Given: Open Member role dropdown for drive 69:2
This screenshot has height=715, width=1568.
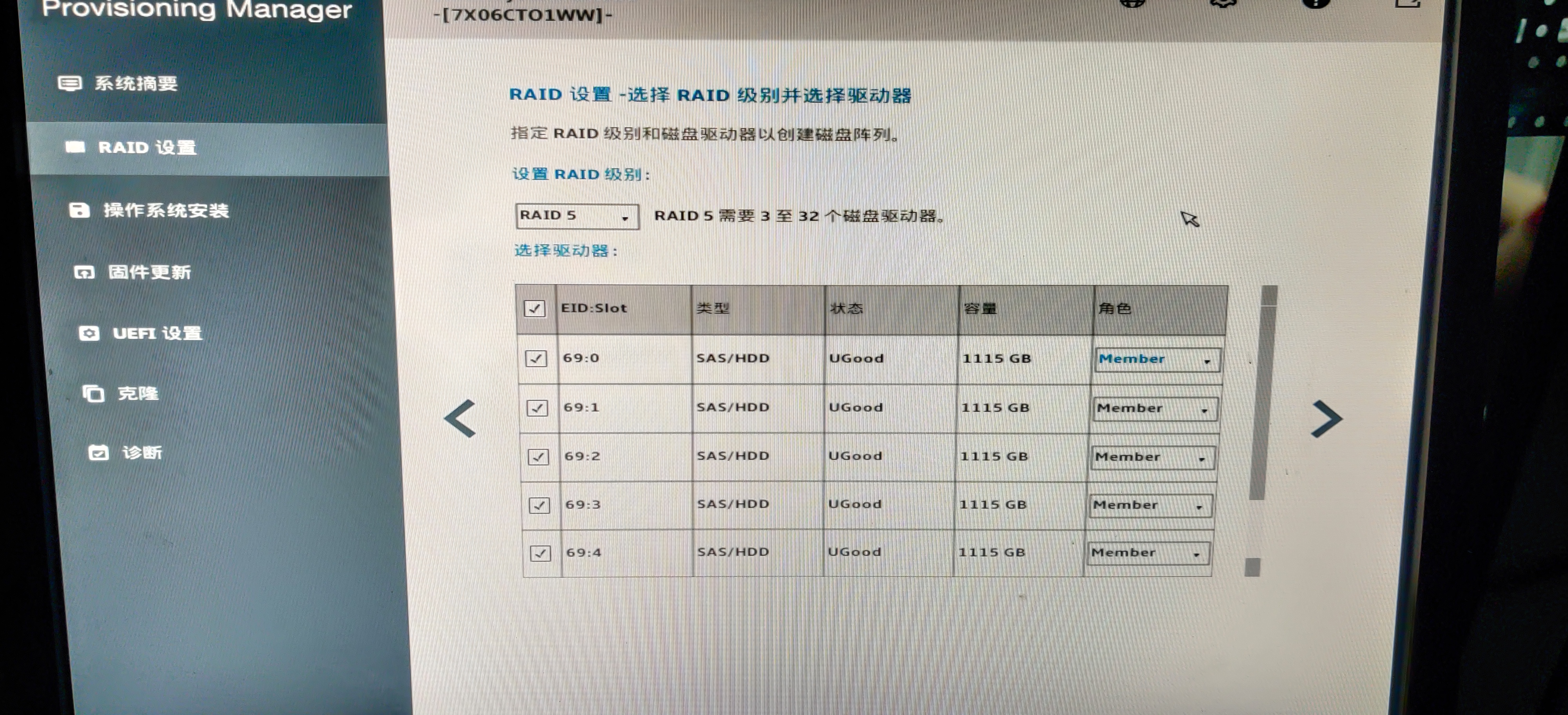Looking at the screenshot, I should pyautogui.click(x=1153, y=457).
